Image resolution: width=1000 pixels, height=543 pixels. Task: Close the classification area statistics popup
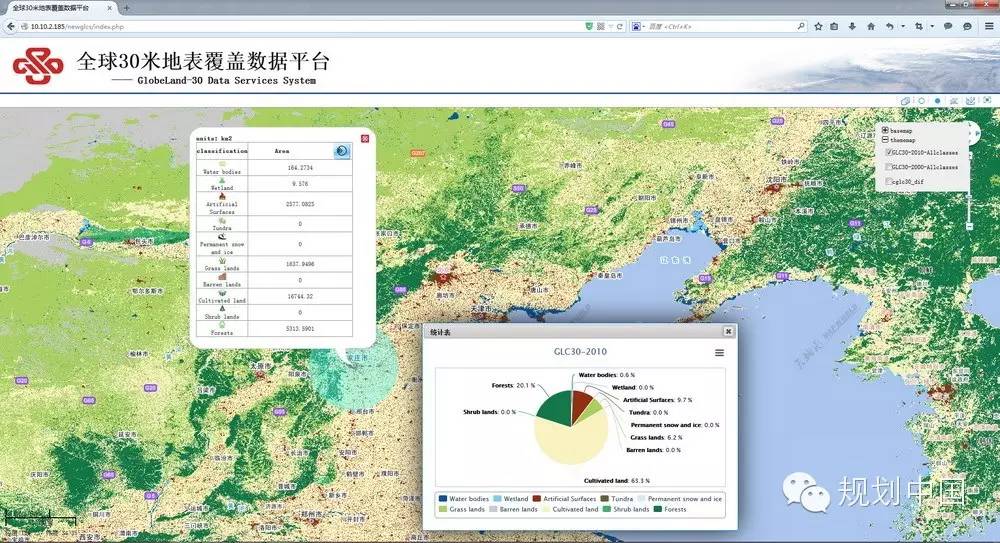click(365, 138)
